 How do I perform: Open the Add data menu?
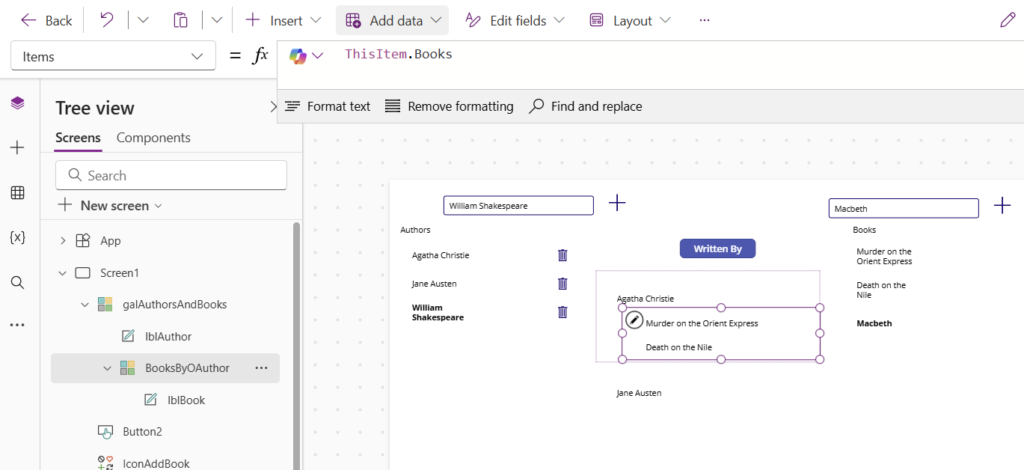(392, 21)
